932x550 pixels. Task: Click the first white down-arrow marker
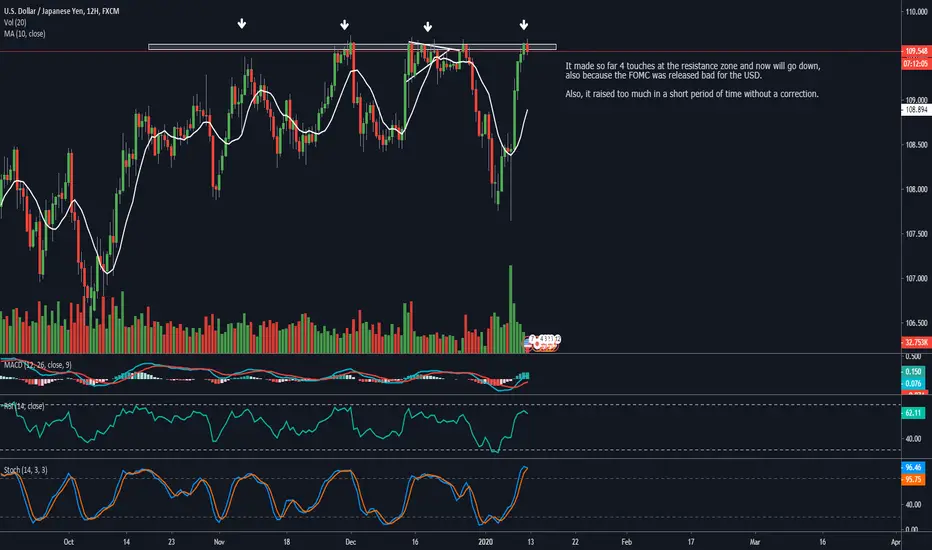tap(241, 24)
